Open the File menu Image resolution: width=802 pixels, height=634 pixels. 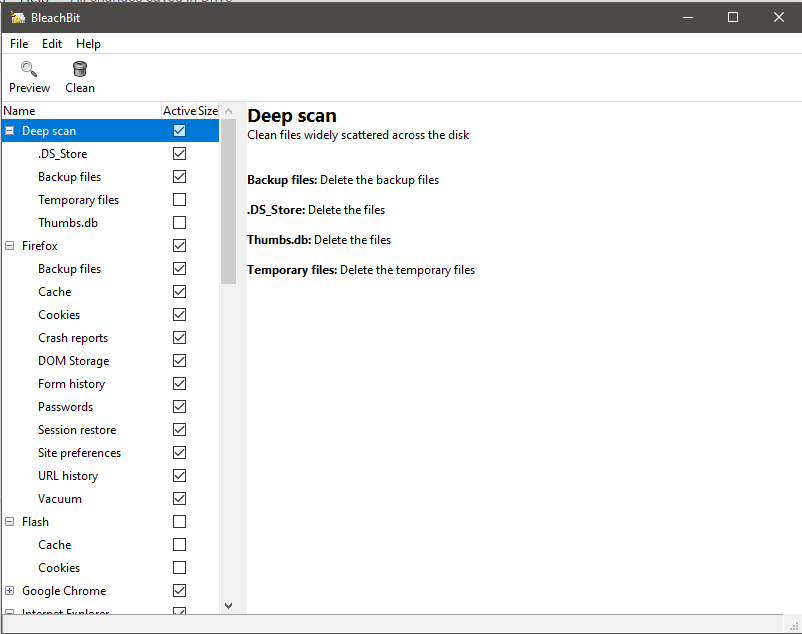19,44
